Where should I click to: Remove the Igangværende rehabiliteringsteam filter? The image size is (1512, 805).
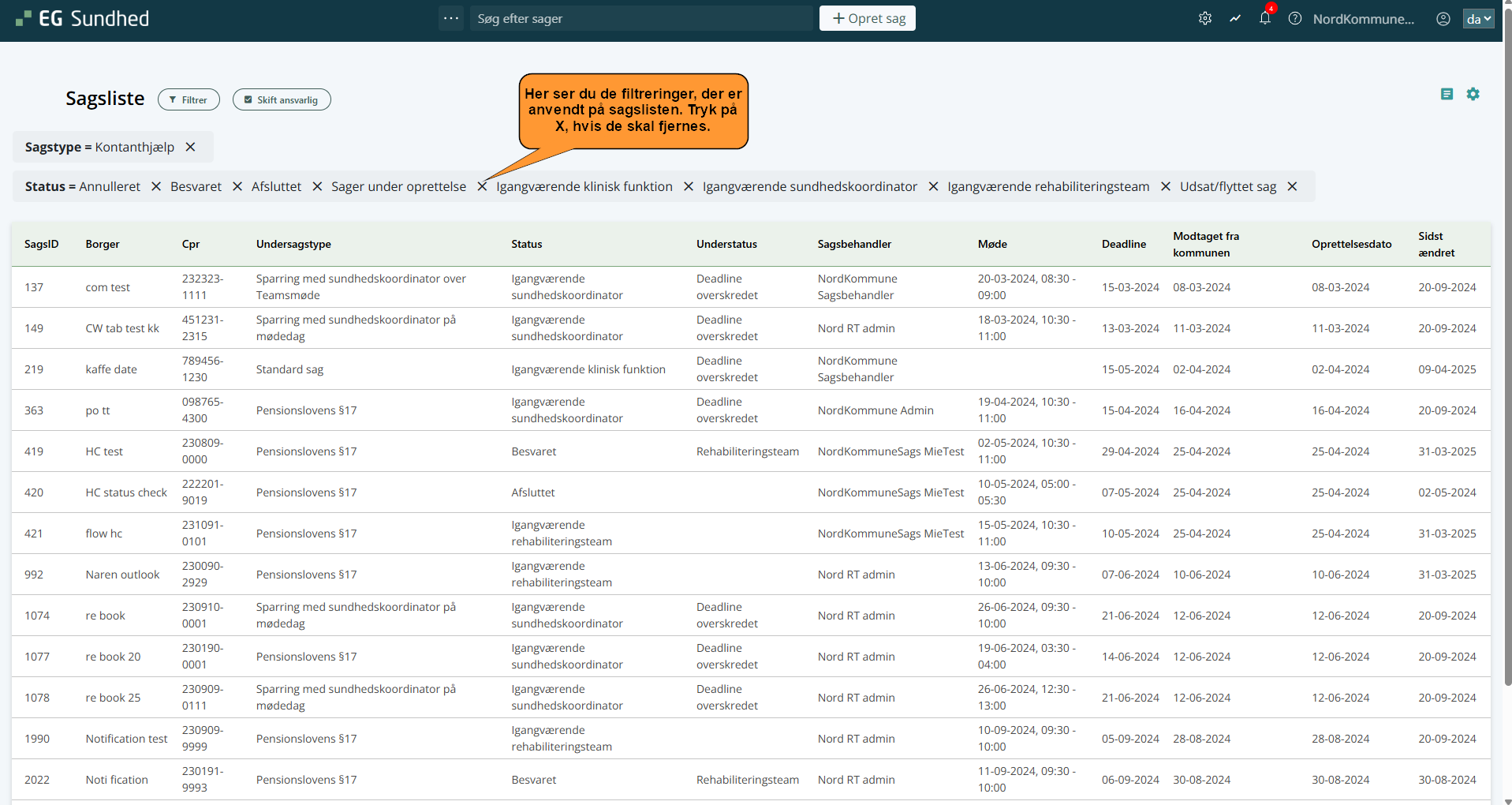coord(1166,186)
